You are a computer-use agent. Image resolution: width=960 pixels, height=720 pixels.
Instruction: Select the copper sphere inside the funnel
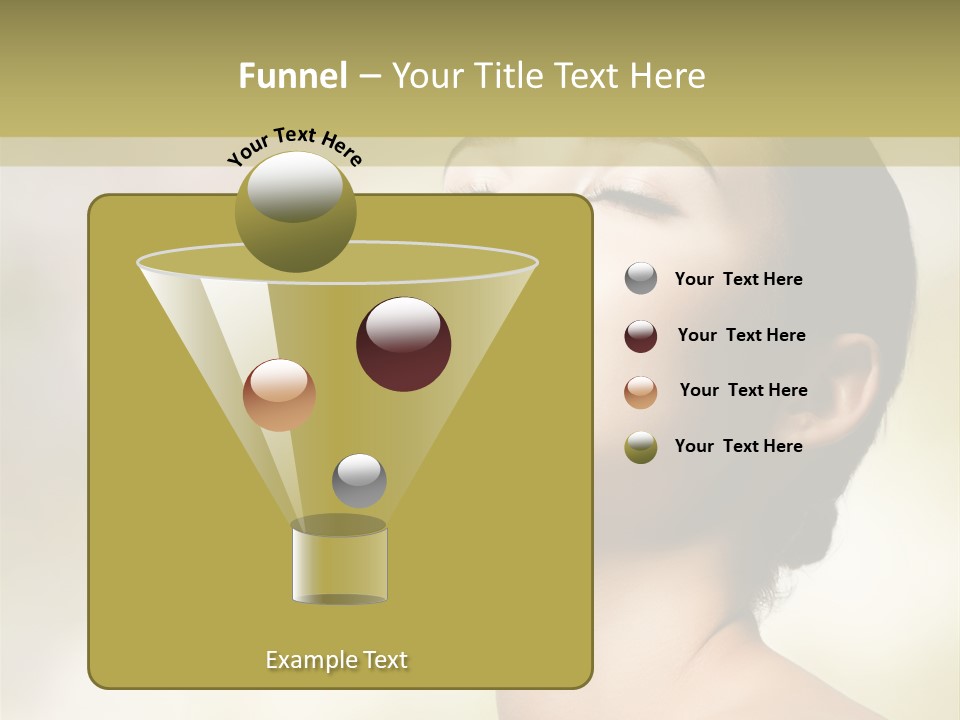pos(279,395)
